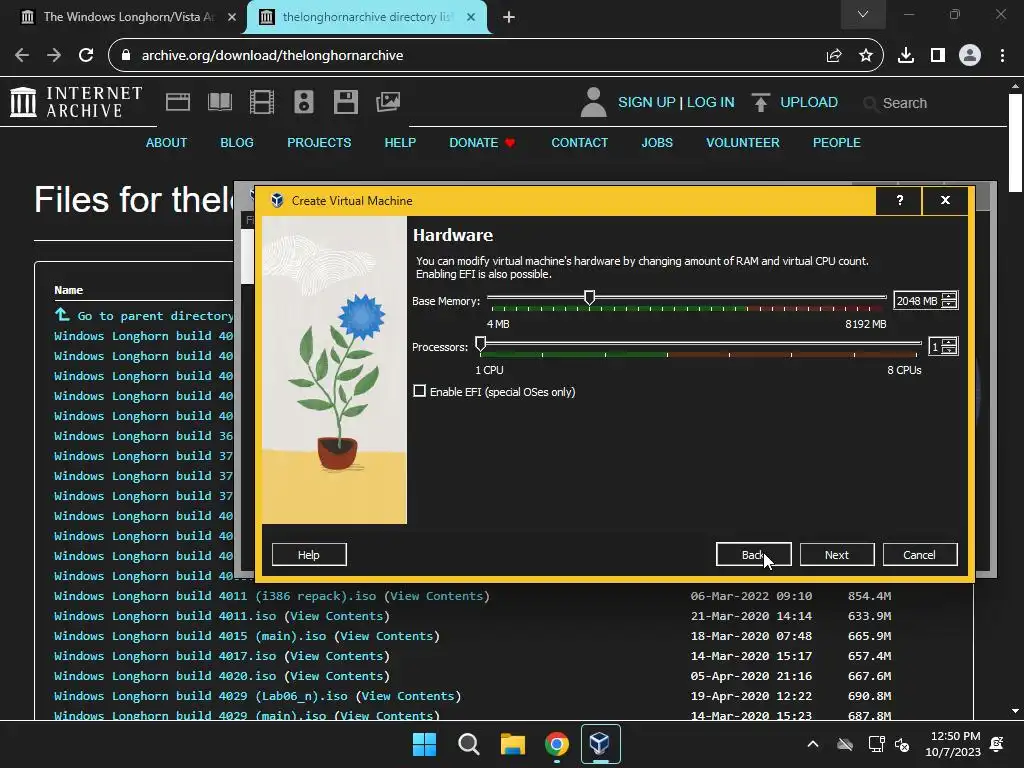The height and width of the screenshot is (768, 1024).
Task: Open the VOLUNTEER menu item
Action: (743, 142)
